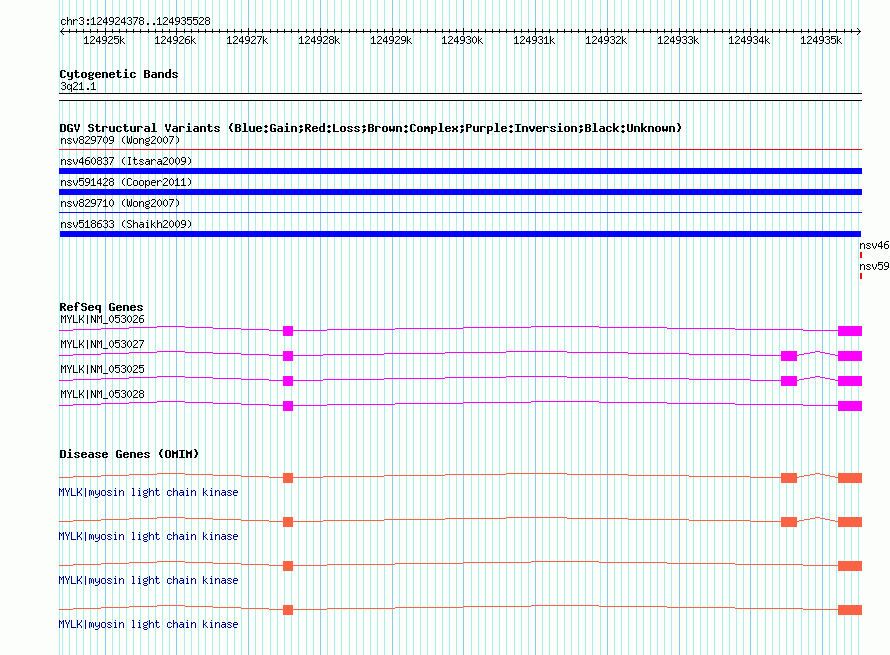The image size is (890, 655).
Task: Click the 124930k ruler label
Action: (462, 40)
